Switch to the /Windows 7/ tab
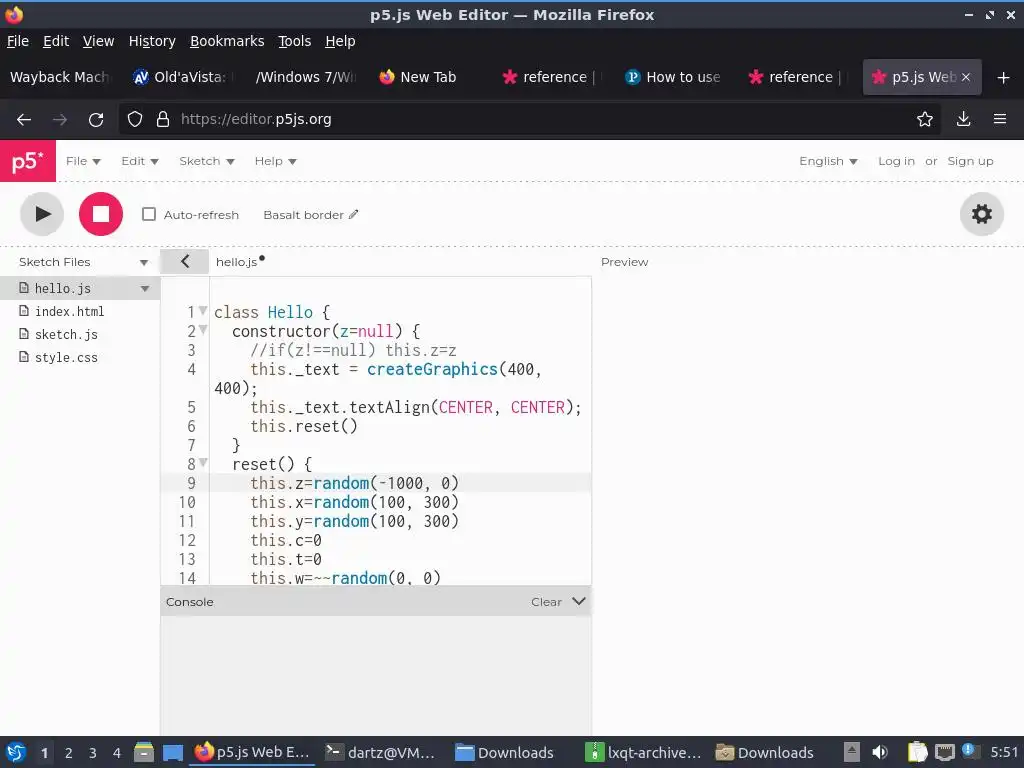 pyautogui.click(x=304, y=77)
